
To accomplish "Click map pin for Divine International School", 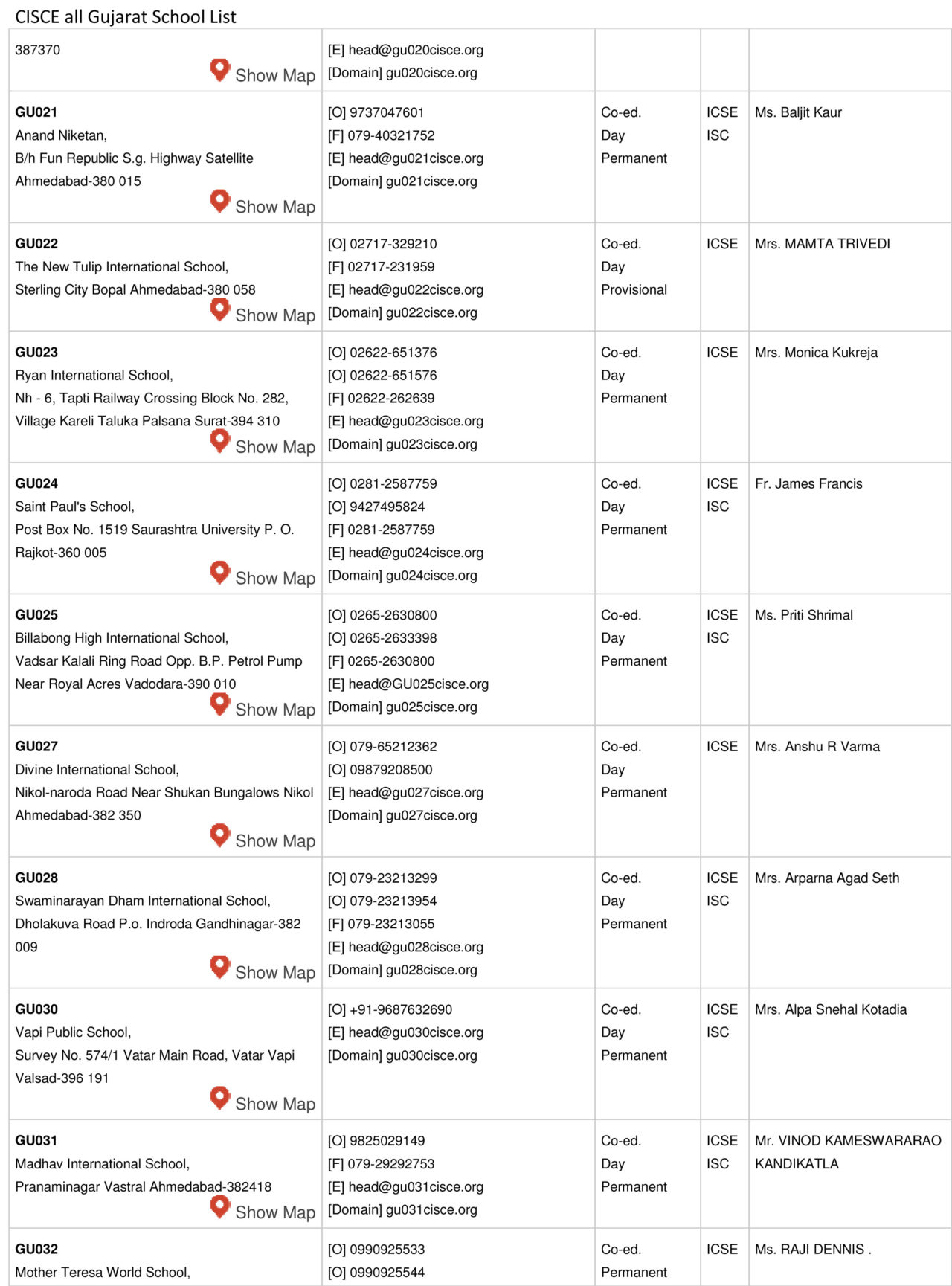I will [220, 835].
